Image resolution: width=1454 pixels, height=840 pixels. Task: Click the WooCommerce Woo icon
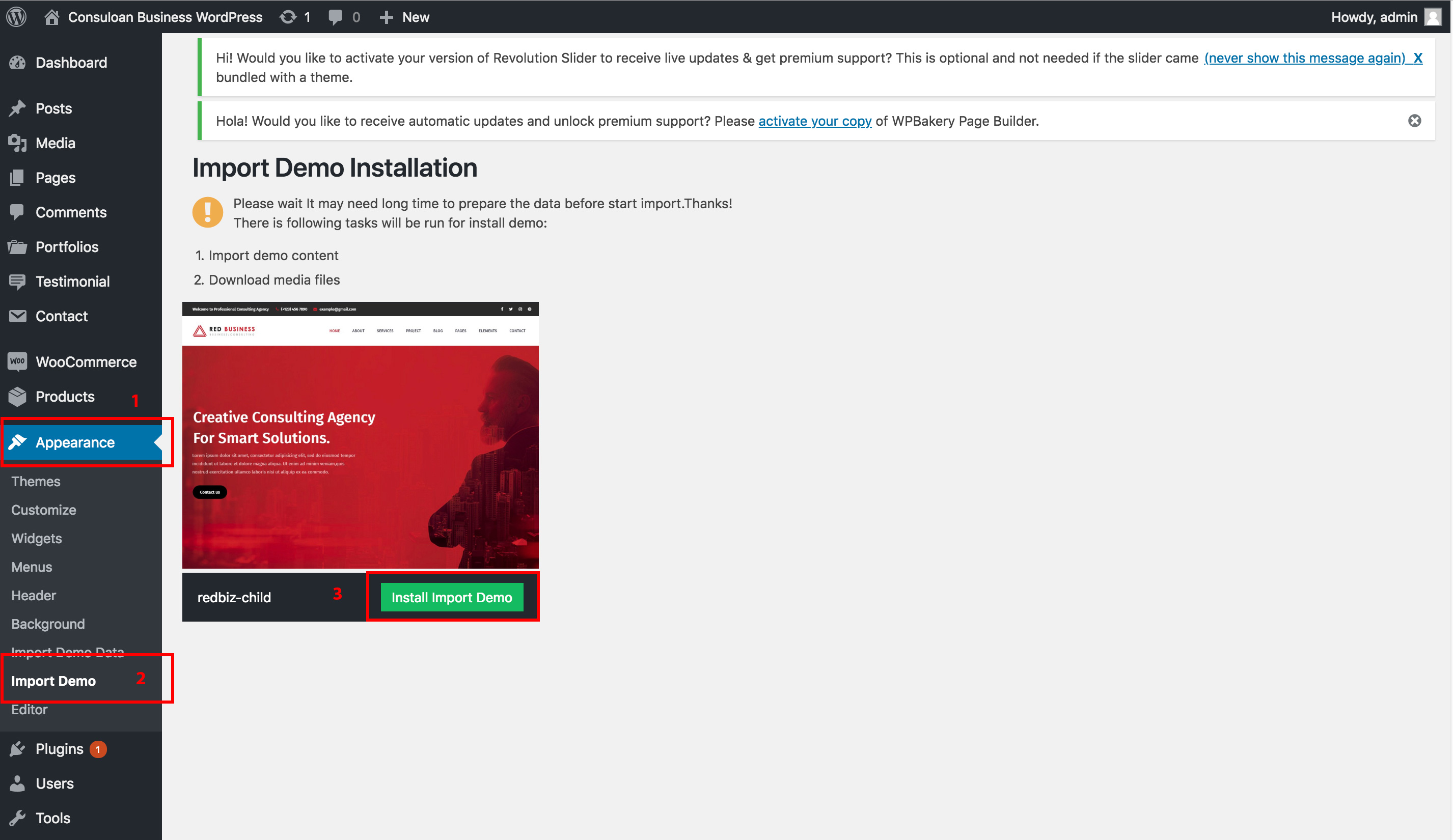tap(17, 361)
